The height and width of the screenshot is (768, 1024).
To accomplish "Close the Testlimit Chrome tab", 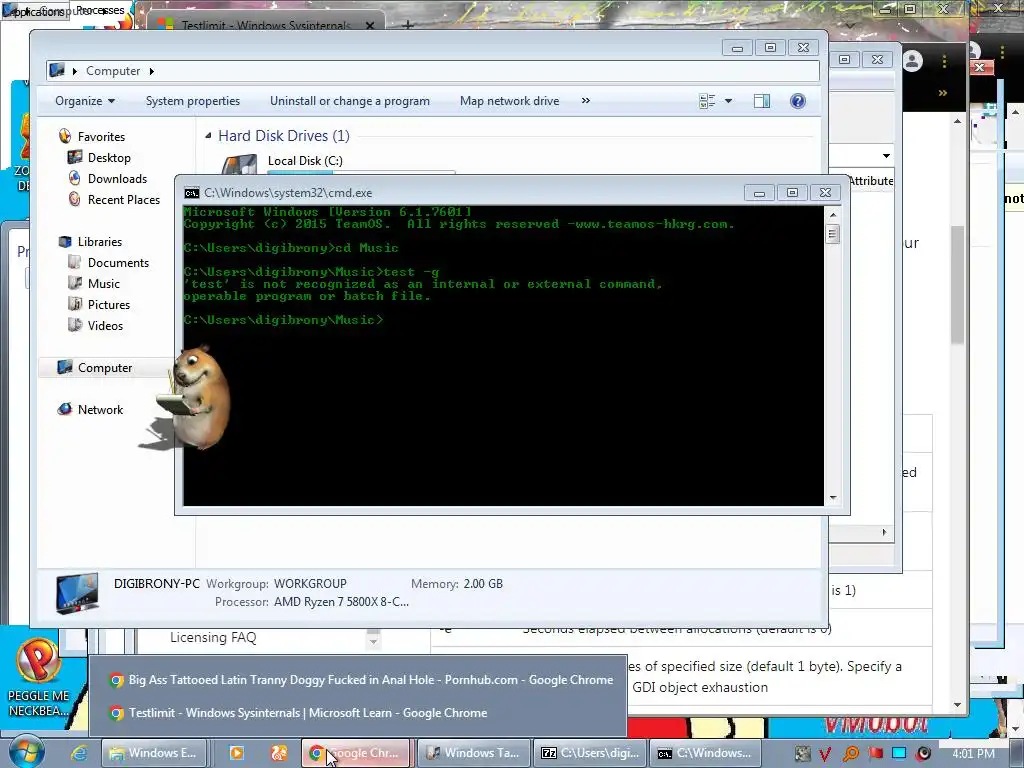I will click(x=370, y=25).
